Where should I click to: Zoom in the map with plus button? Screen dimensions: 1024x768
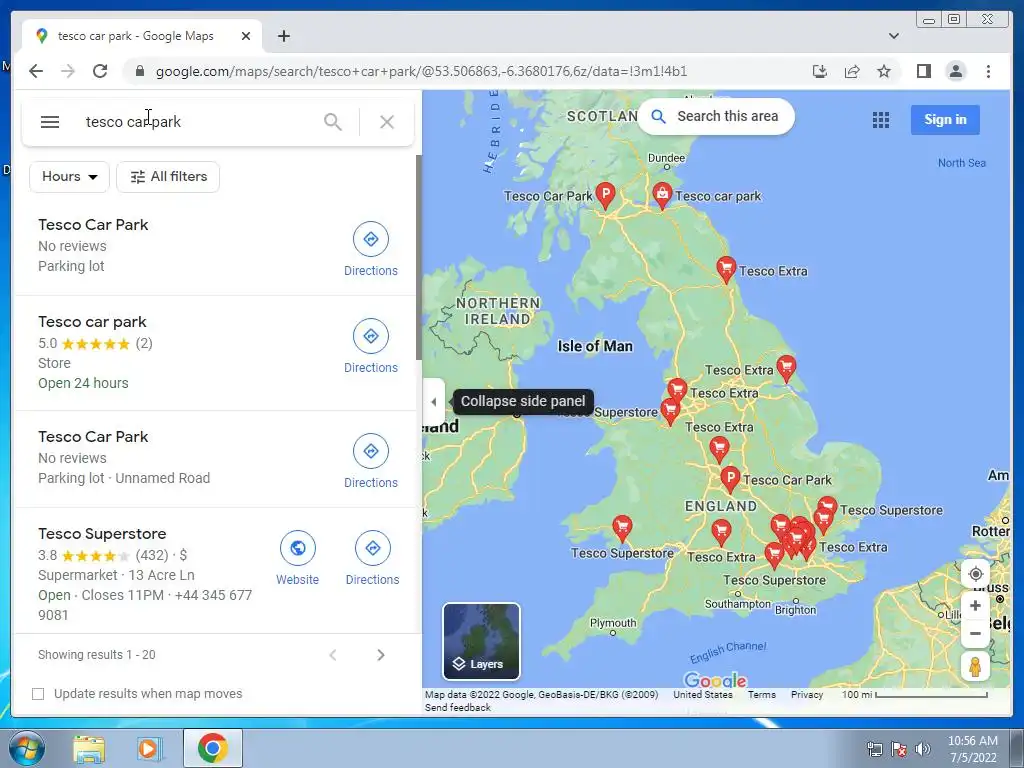tap(975, 605)
